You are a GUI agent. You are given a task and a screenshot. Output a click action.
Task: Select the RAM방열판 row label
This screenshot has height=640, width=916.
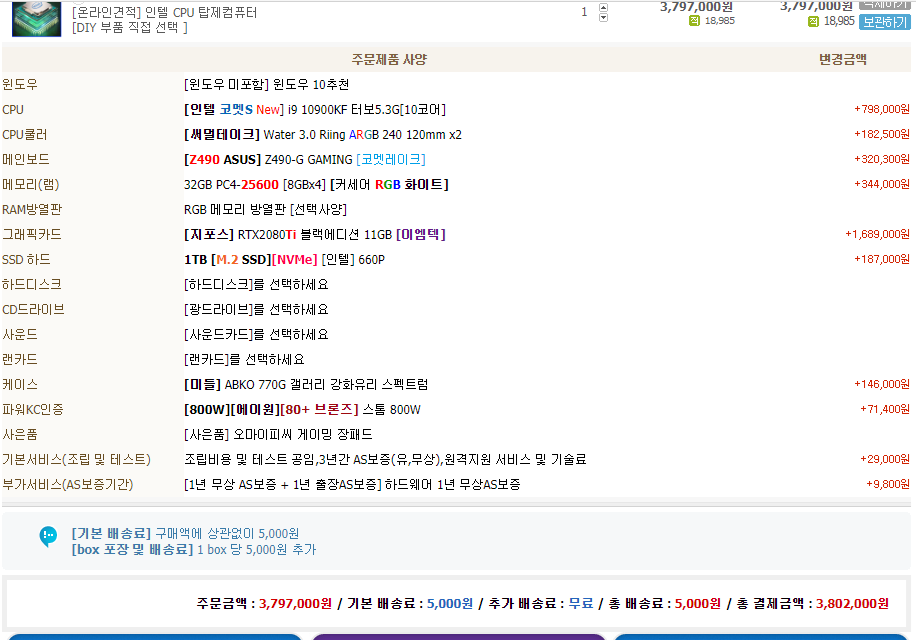32,210
